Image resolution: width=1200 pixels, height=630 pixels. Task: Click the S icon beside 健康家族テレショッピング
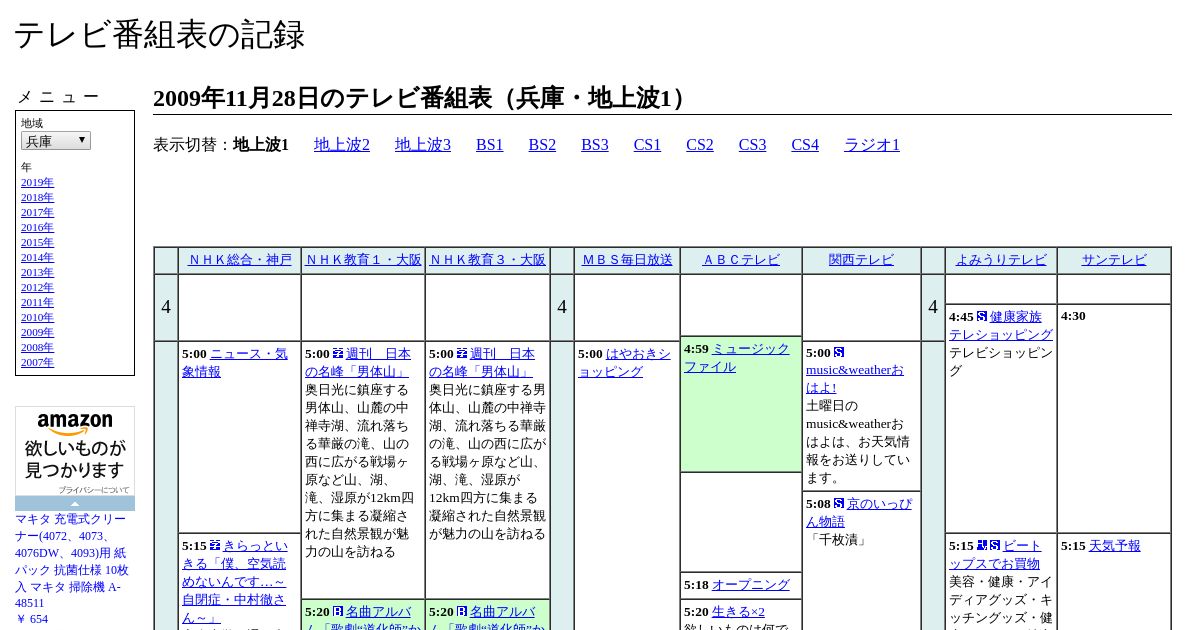(x=982, y=316)
